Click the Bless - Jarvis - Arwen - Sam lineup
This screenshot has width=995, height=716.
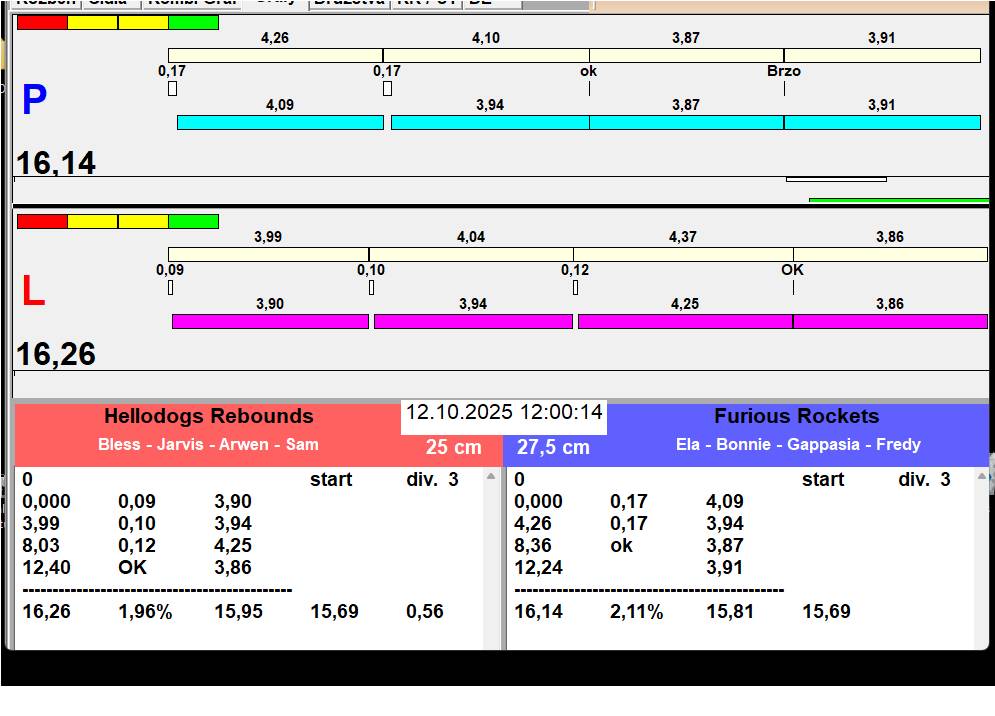(208, 444)
